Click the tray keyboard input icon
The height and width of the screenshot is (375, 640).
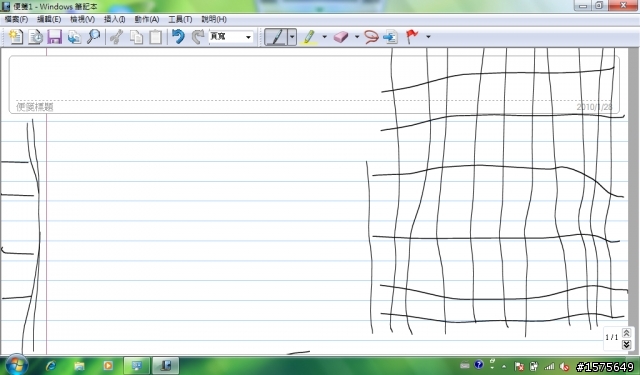point(465,366)
